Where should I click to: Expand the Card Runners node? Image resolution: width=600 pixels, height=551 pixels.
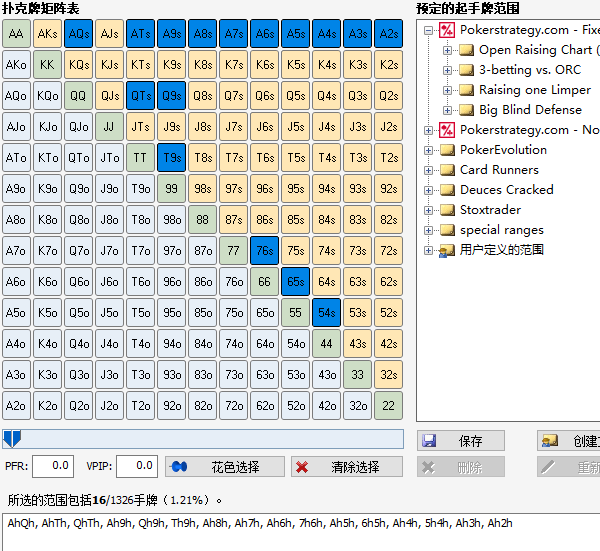coord(429,170)
